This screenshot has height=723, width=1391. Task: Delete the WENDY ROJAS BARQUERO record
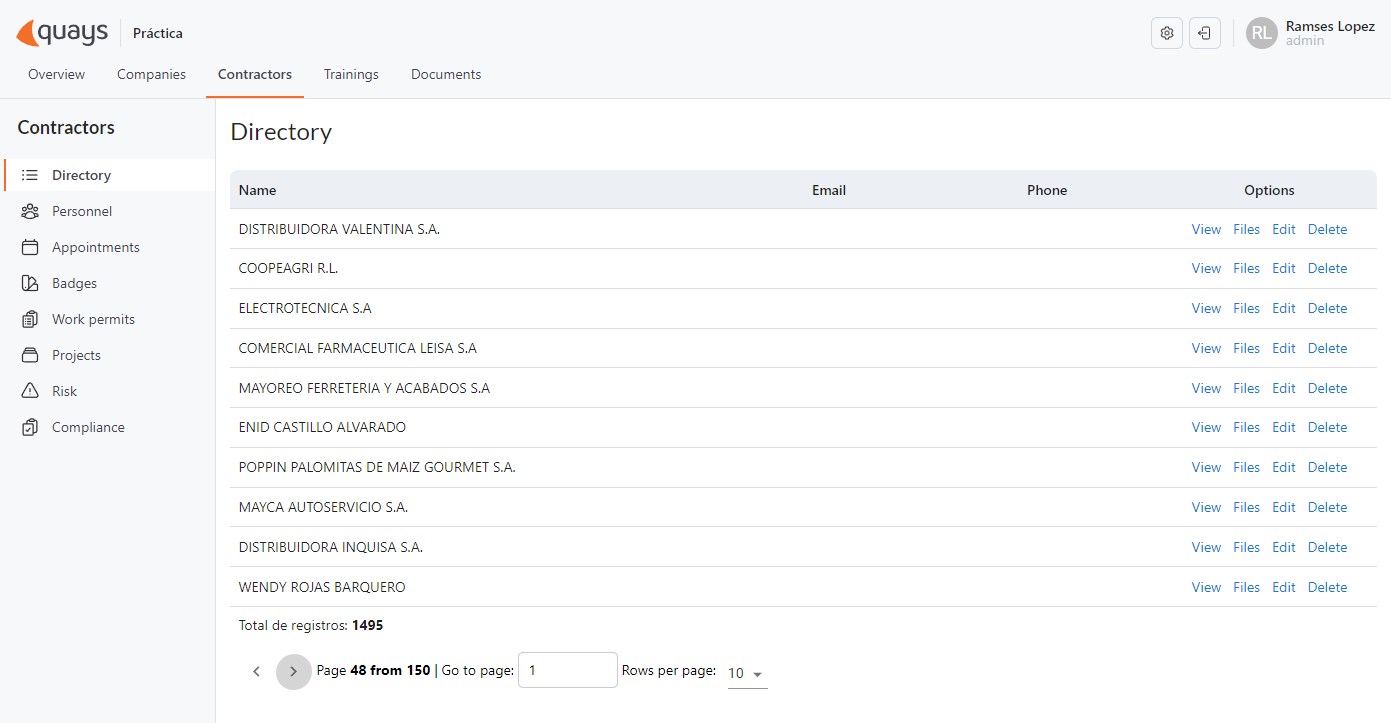[1327, 587]
